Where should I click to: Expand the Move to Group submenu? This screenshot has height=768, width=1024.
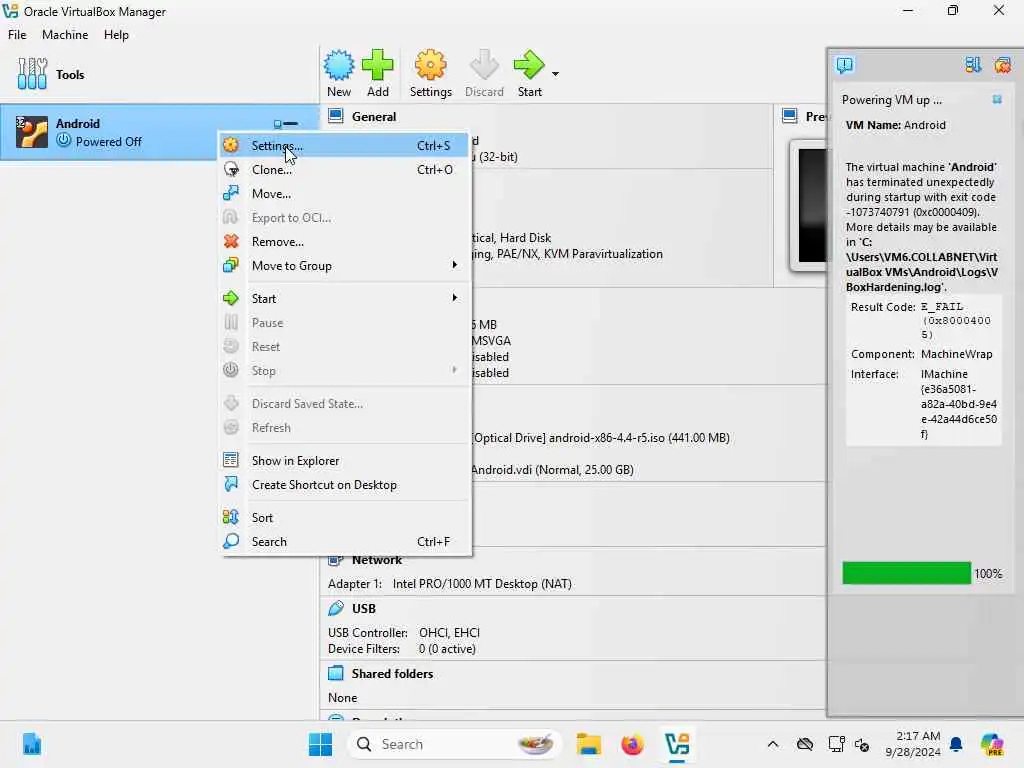(345, 266)
